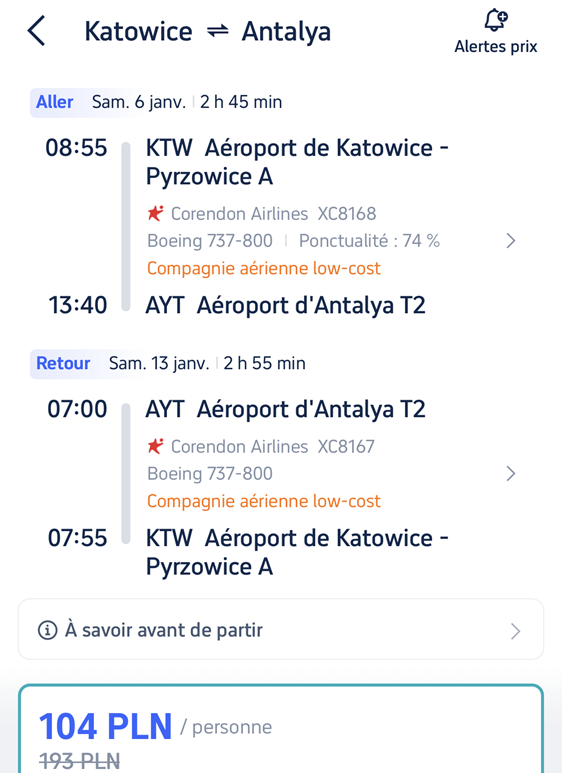Select the Aller label
The height and width of the screenshot is (773, 562).
click(55, 102)
